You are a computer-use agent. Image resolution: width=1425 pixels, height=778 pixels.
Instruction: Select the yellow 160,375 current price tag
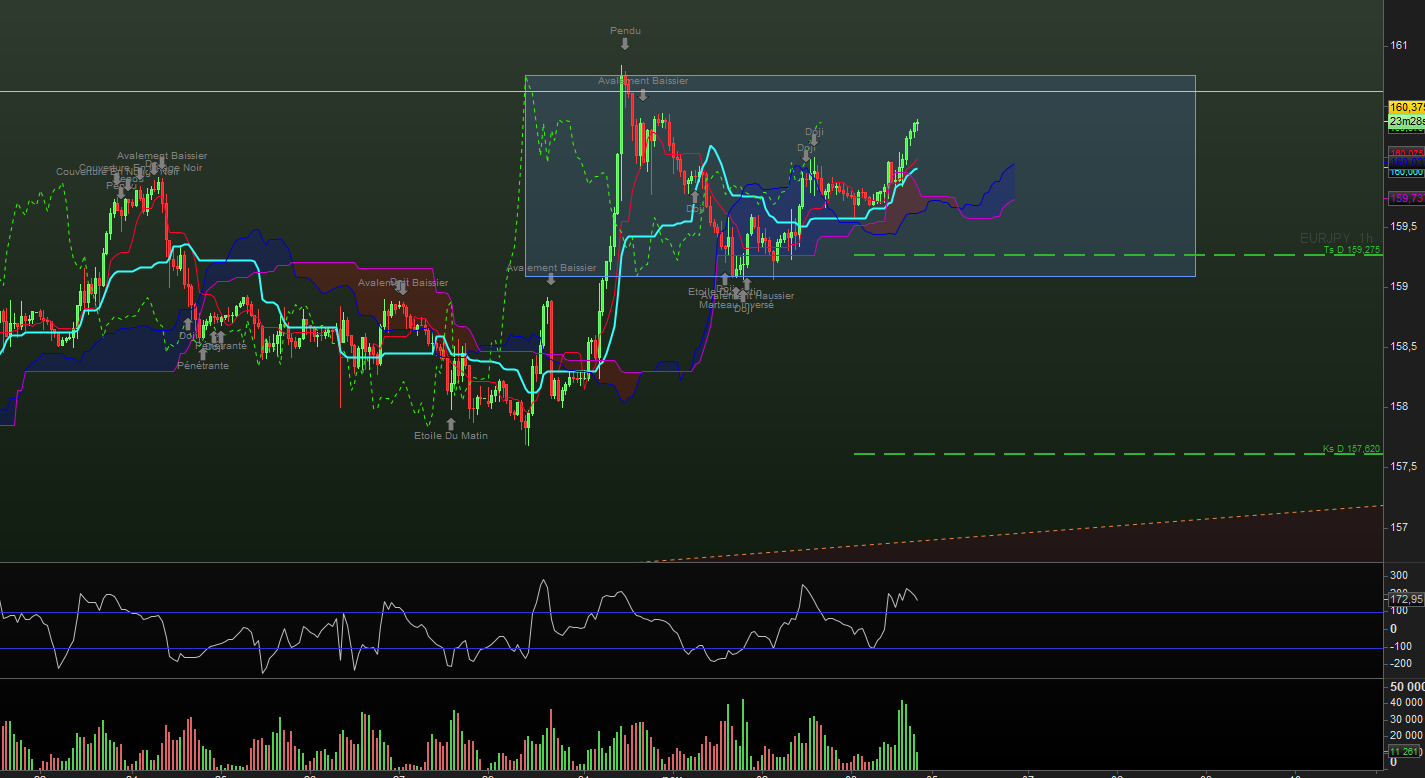[x=1406, y=107]
